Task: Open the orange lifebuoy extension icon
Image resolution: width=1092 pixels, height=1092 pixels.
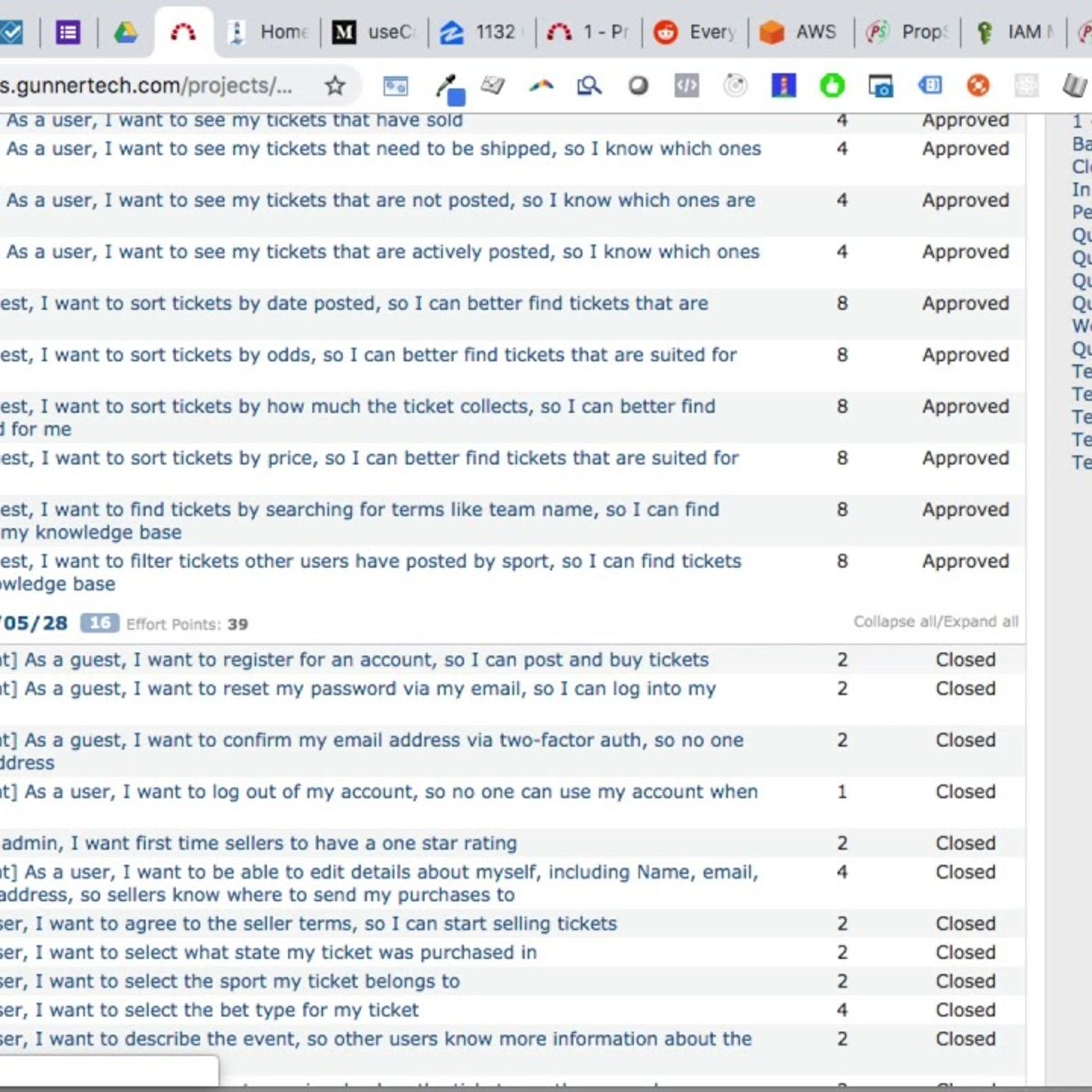Action: 977,85
